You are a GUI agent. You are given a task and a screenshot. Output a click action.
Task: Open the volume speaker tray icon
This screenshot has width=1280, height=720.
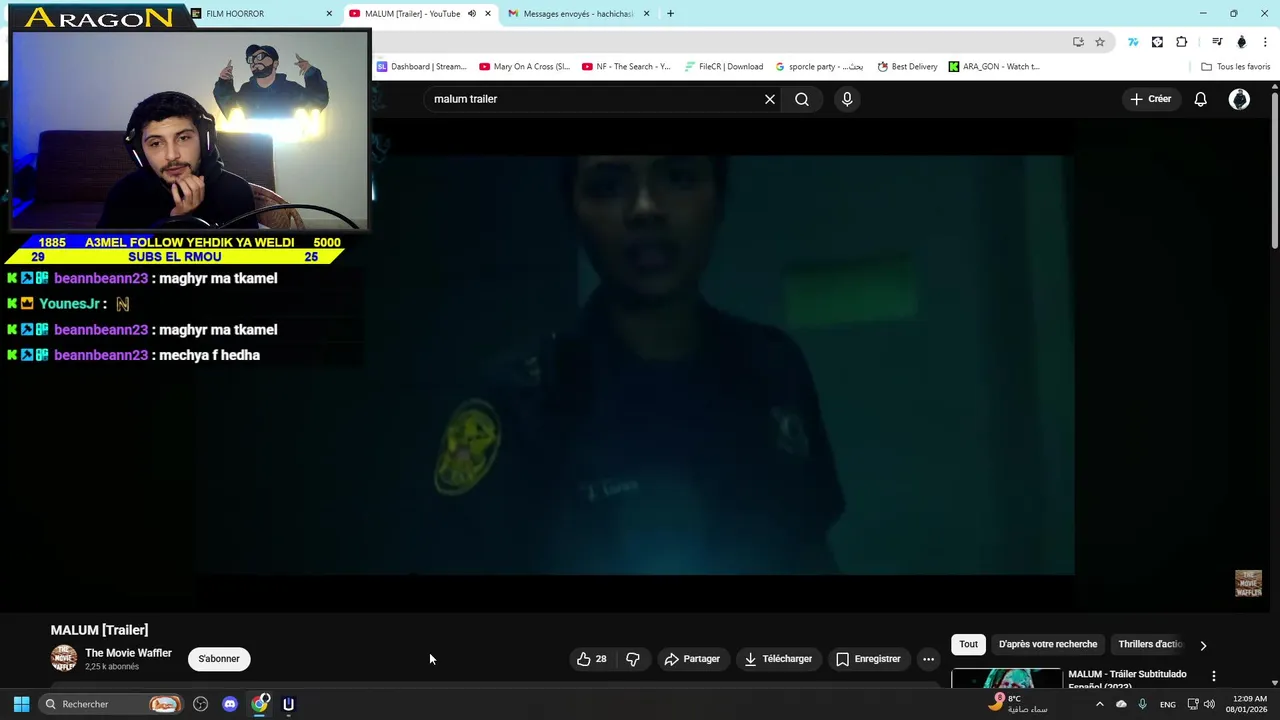[x=1209, y=704]
